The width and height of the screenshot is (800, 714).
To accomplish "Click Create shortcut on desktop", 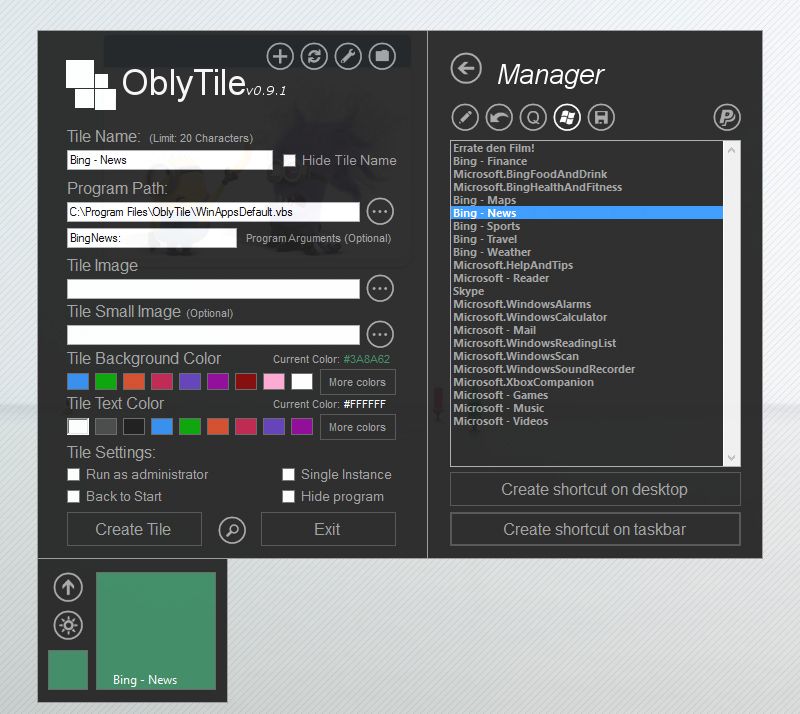I will tap(595, 489).
